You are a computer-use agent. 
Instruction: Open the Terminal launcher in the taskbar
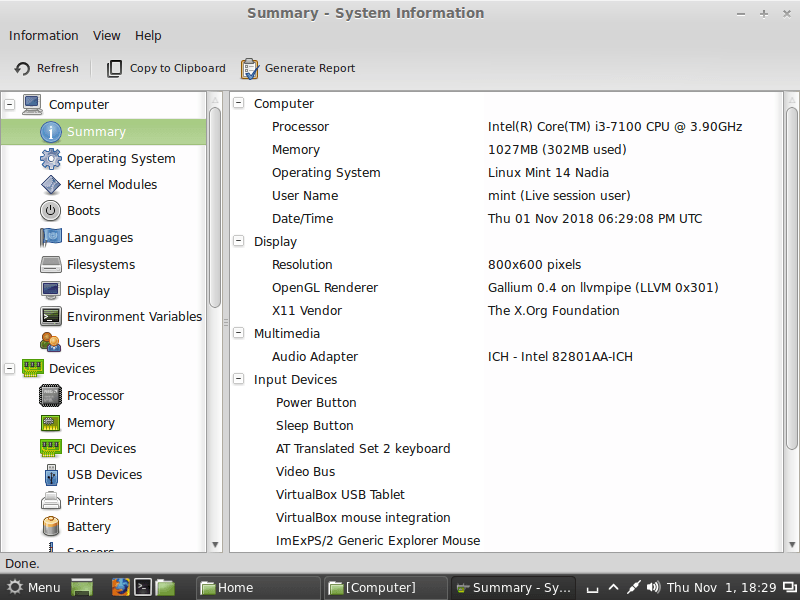tap(142, 588)
